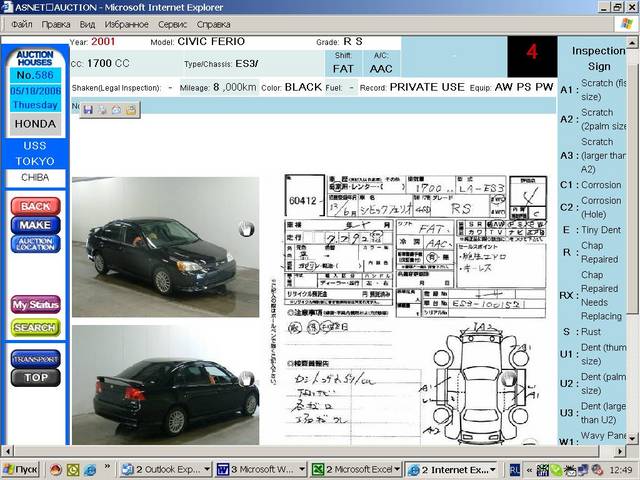Open the AUCTION LOCATION button
This screenshot has width=640, height=480.
tap(36, 244)
